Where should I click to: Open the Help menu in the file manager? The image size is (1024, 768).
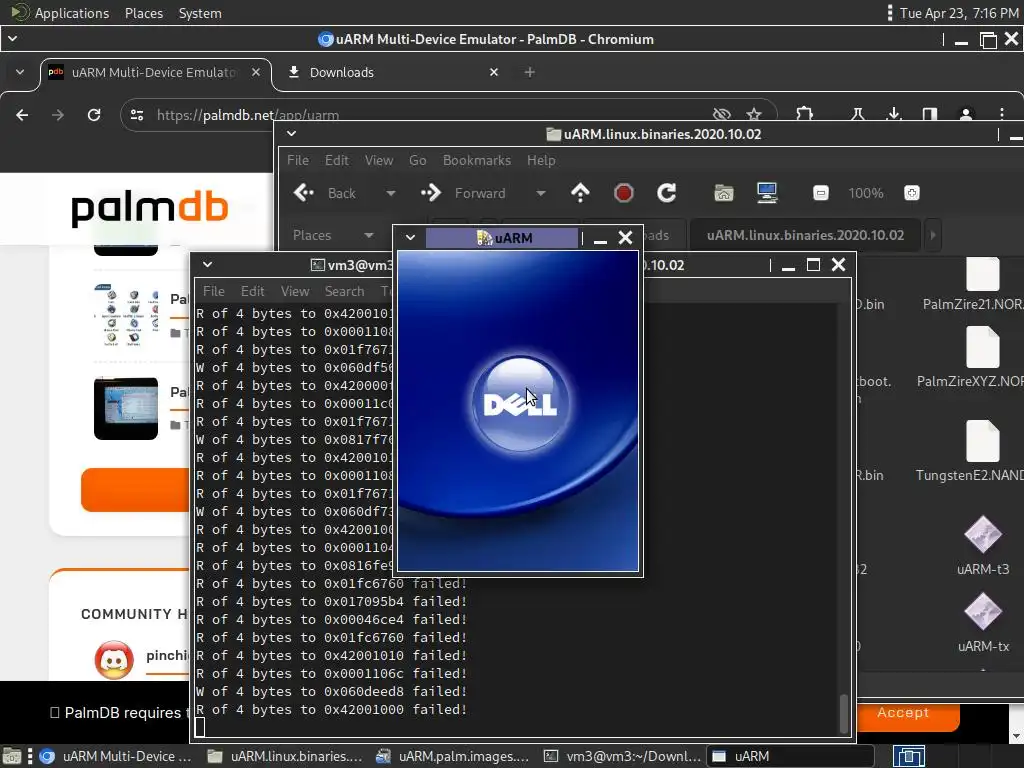pyautogui.click(x=541, y=160)
